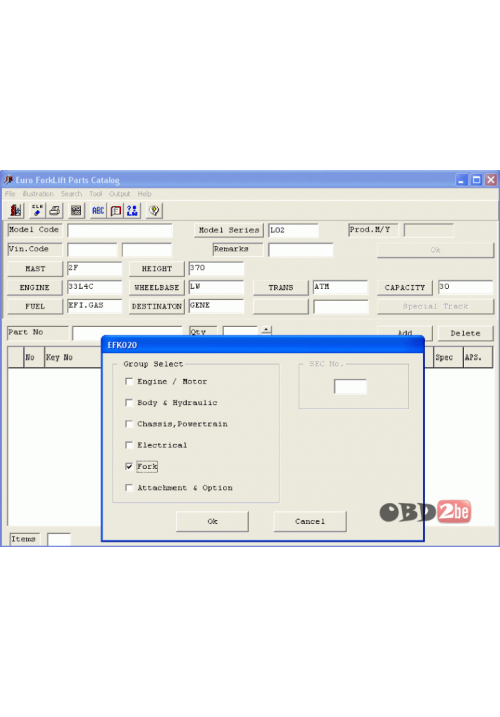Image resolution: width=500 pixels, height=717 pixels.
Task: Click the Delete button
Action: (x=466, y=333)
